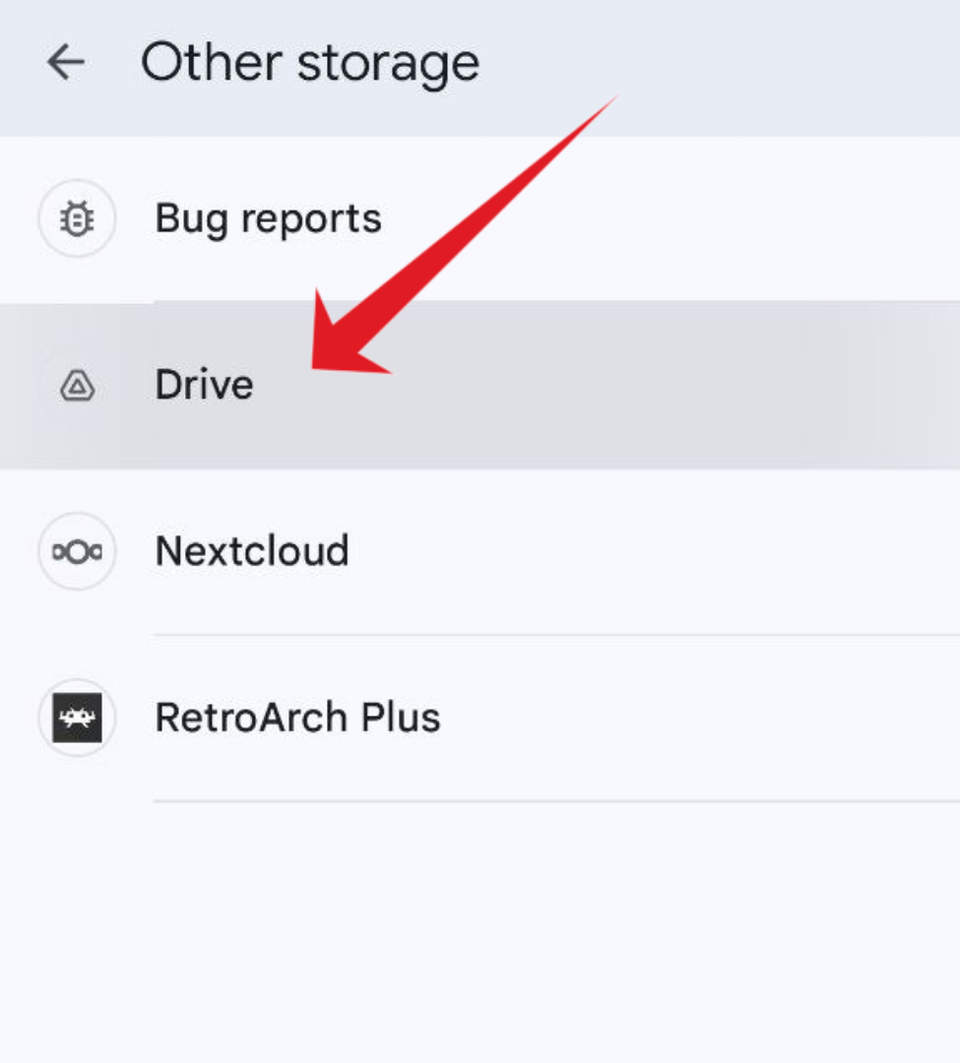Tap the Bug reports bug icon
The image size is (960, 1063).
(77, 218)
